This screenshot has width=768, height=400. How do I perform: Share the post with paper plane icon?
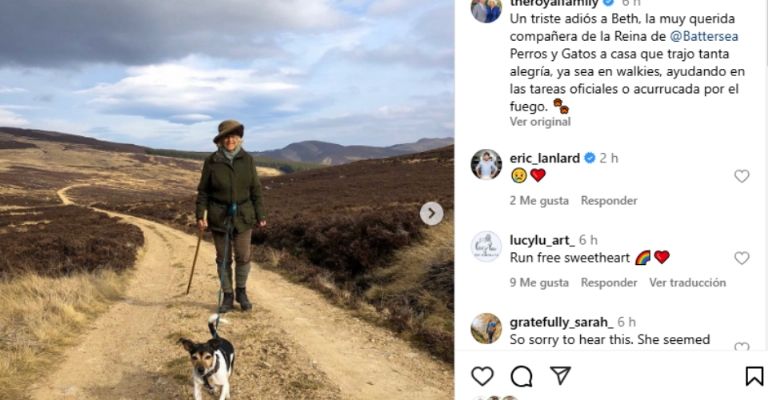tap(560, 376)
